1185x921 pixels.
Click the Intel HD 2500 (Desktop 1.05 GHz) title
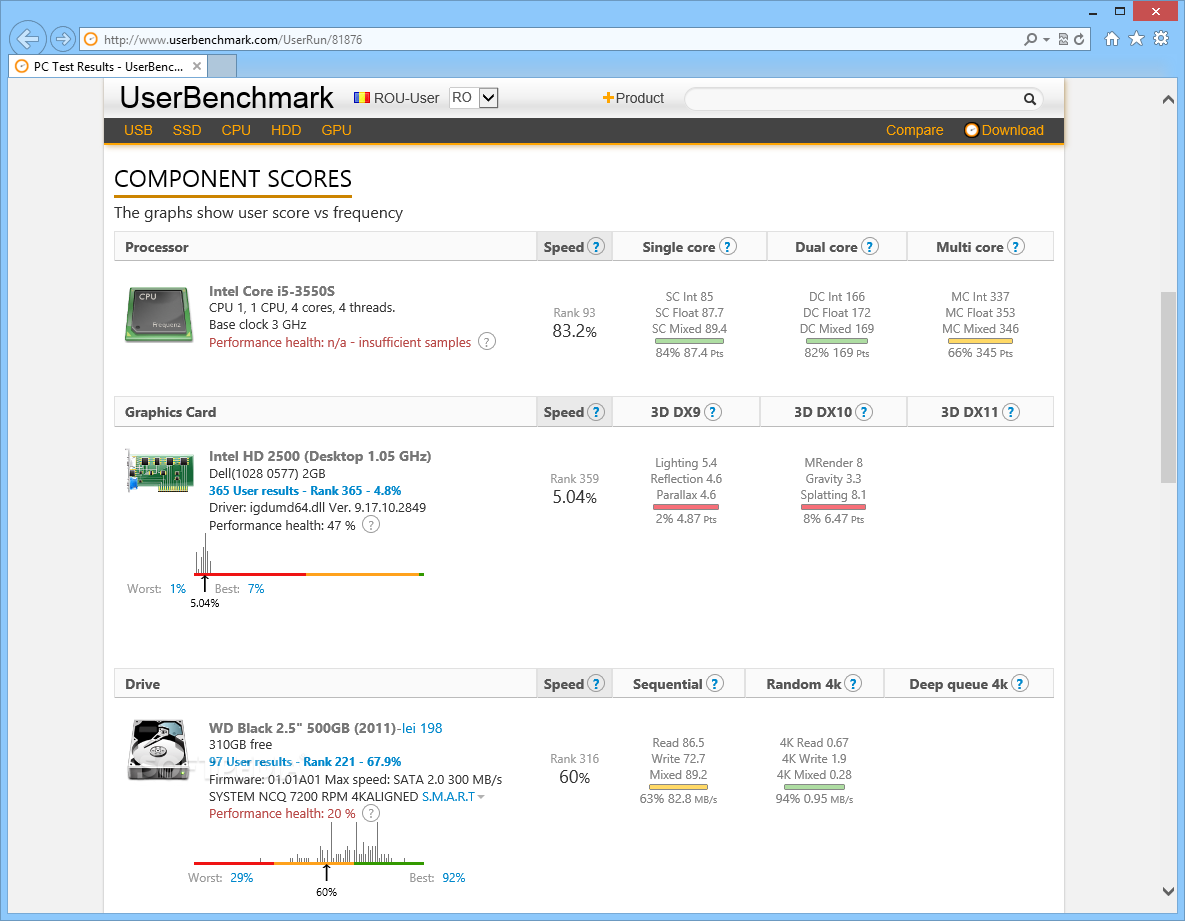click(x=320, y=456)
